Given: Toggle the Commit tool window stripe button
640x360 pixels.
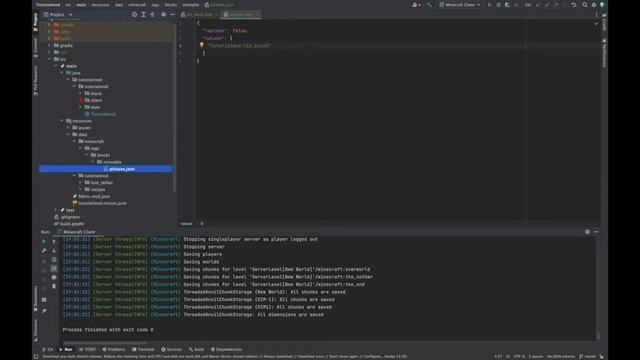Looking at the screenshot, I should tap(36, 48).
